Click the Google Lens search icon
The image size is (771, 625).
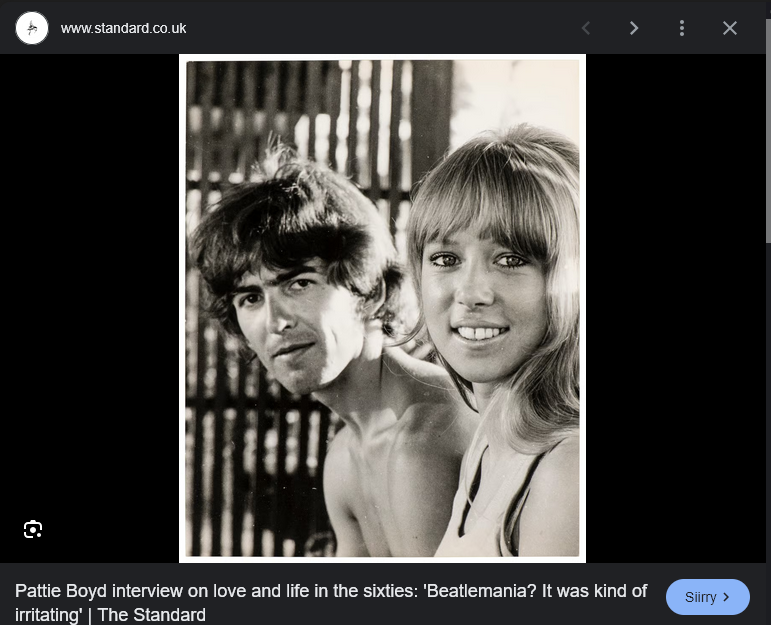[33, 529]
